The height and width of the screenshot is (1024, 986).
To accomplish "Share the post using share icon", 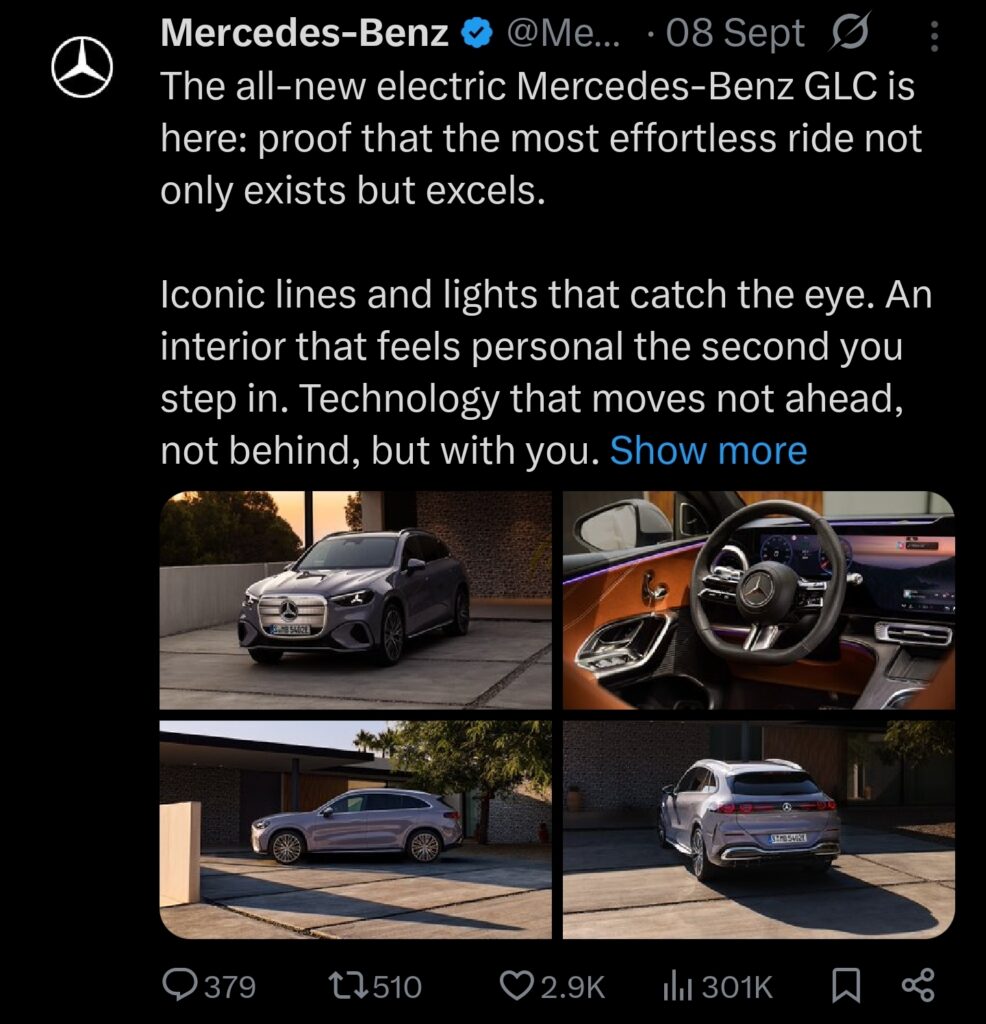I will click(x=918, y=985).
